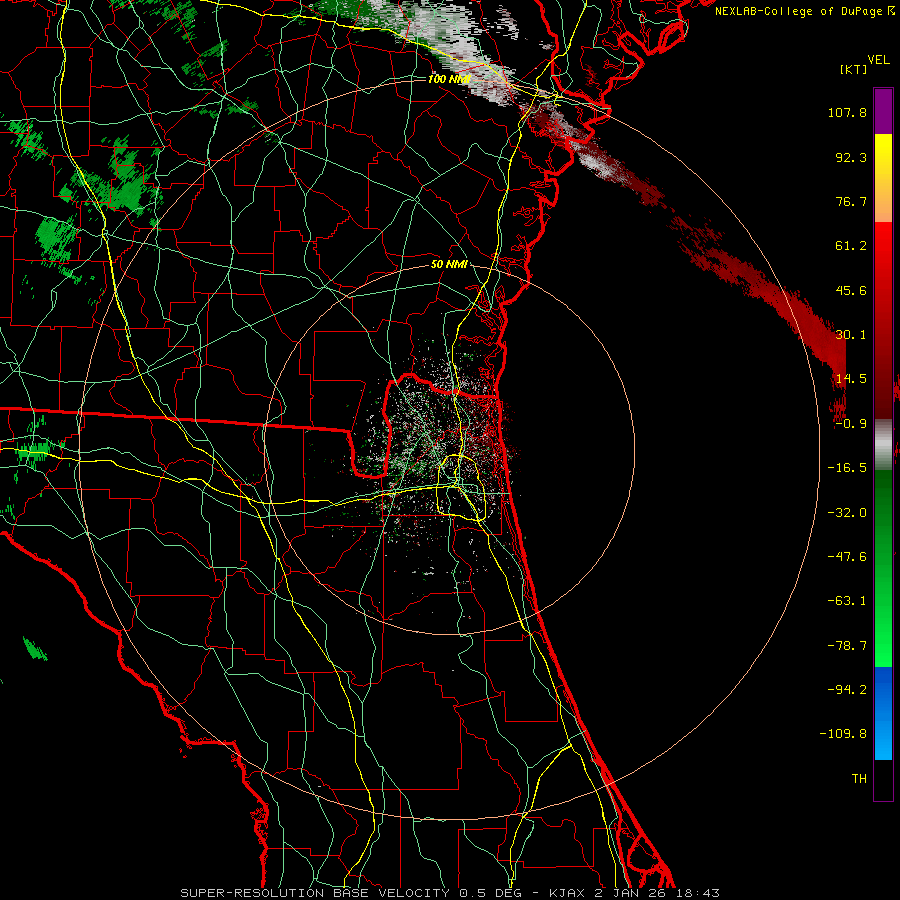
Task: Click the -16.5 velocity scale value
Action: (847, 468)
